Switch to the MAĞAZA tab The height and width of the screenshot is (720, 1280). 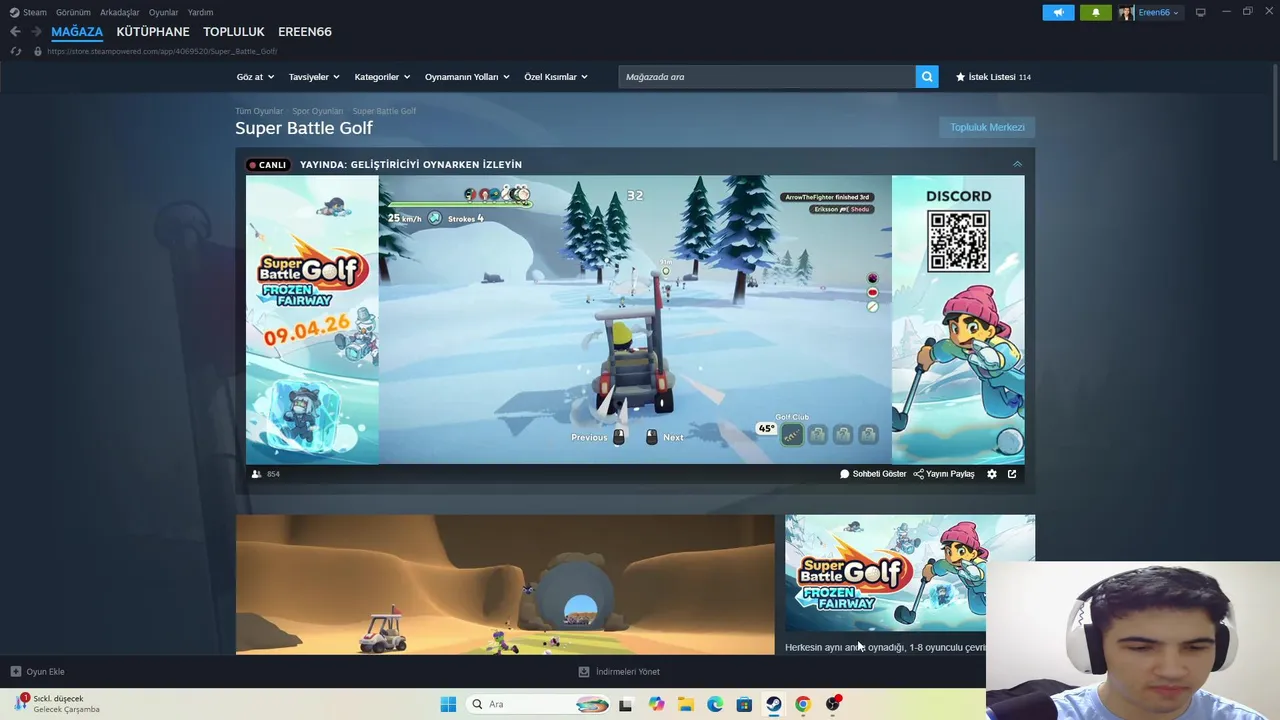point(77,32)
